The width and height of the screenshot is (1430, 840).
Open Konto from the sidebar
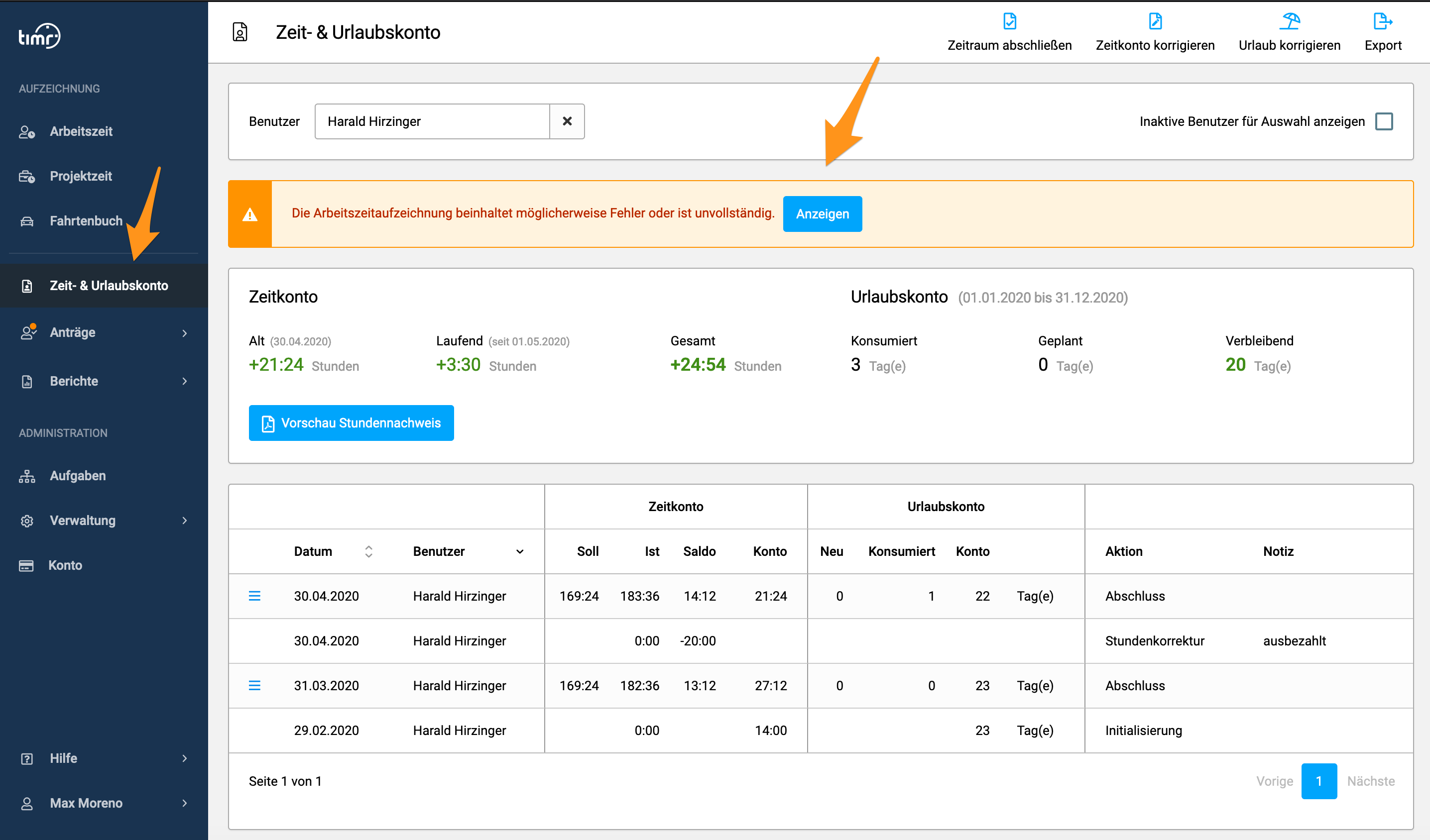pos(65,565)
